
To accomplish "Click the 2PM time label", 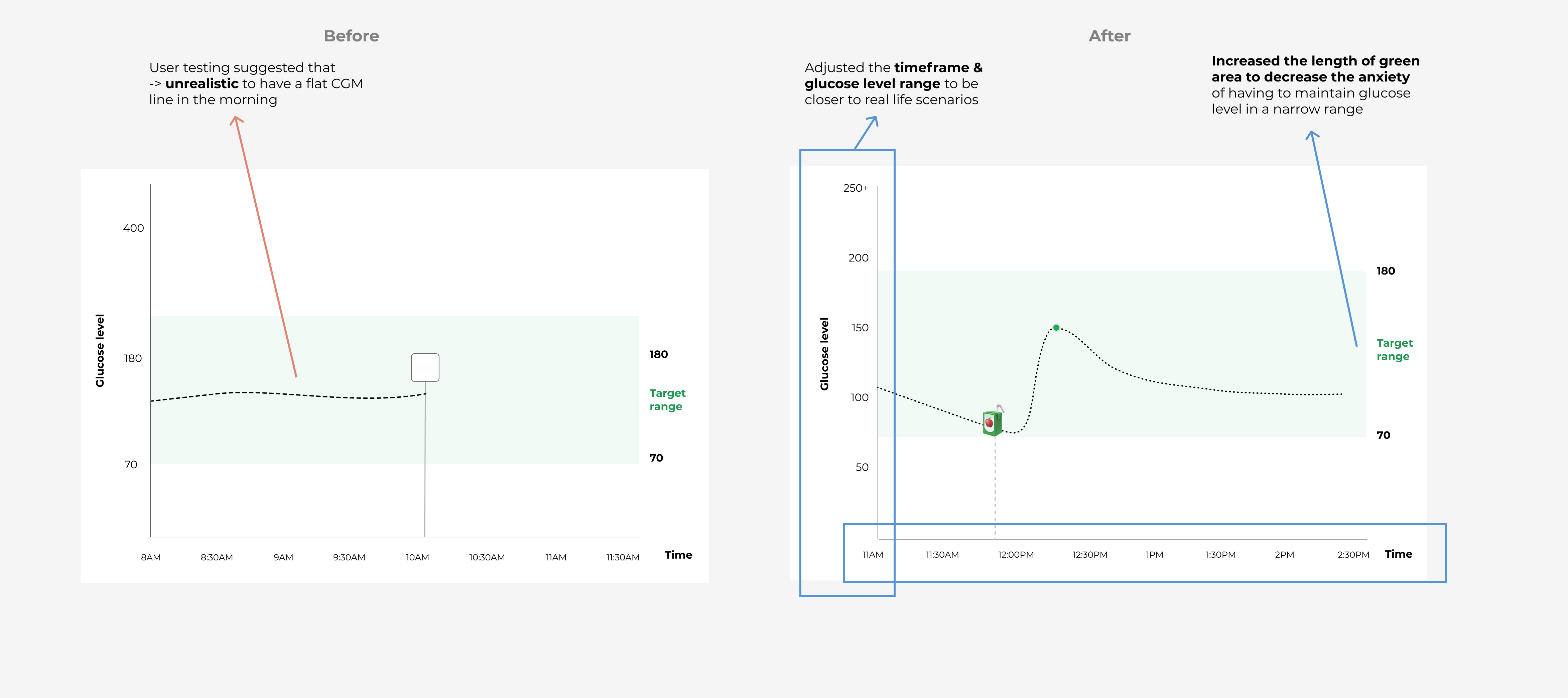I will pos(1284,555).
